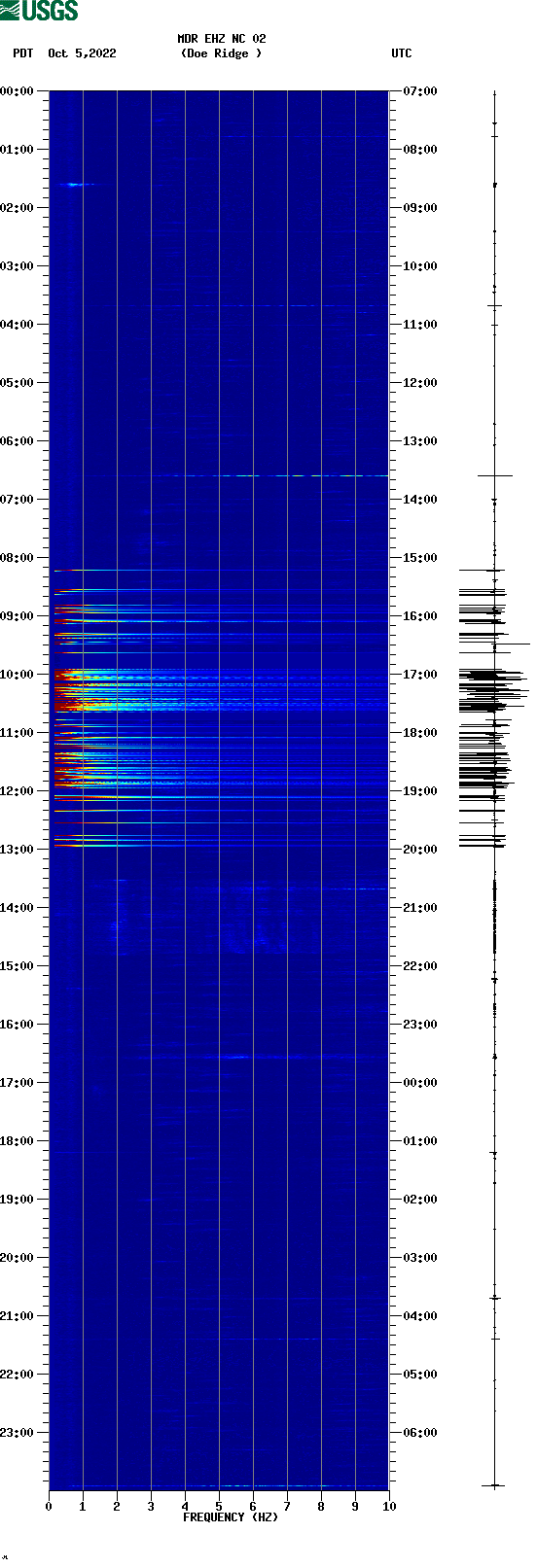The width and height of the screenshot is (537, 1568).
Task: Click the PDT time label '04:00'
Action: 17,325
